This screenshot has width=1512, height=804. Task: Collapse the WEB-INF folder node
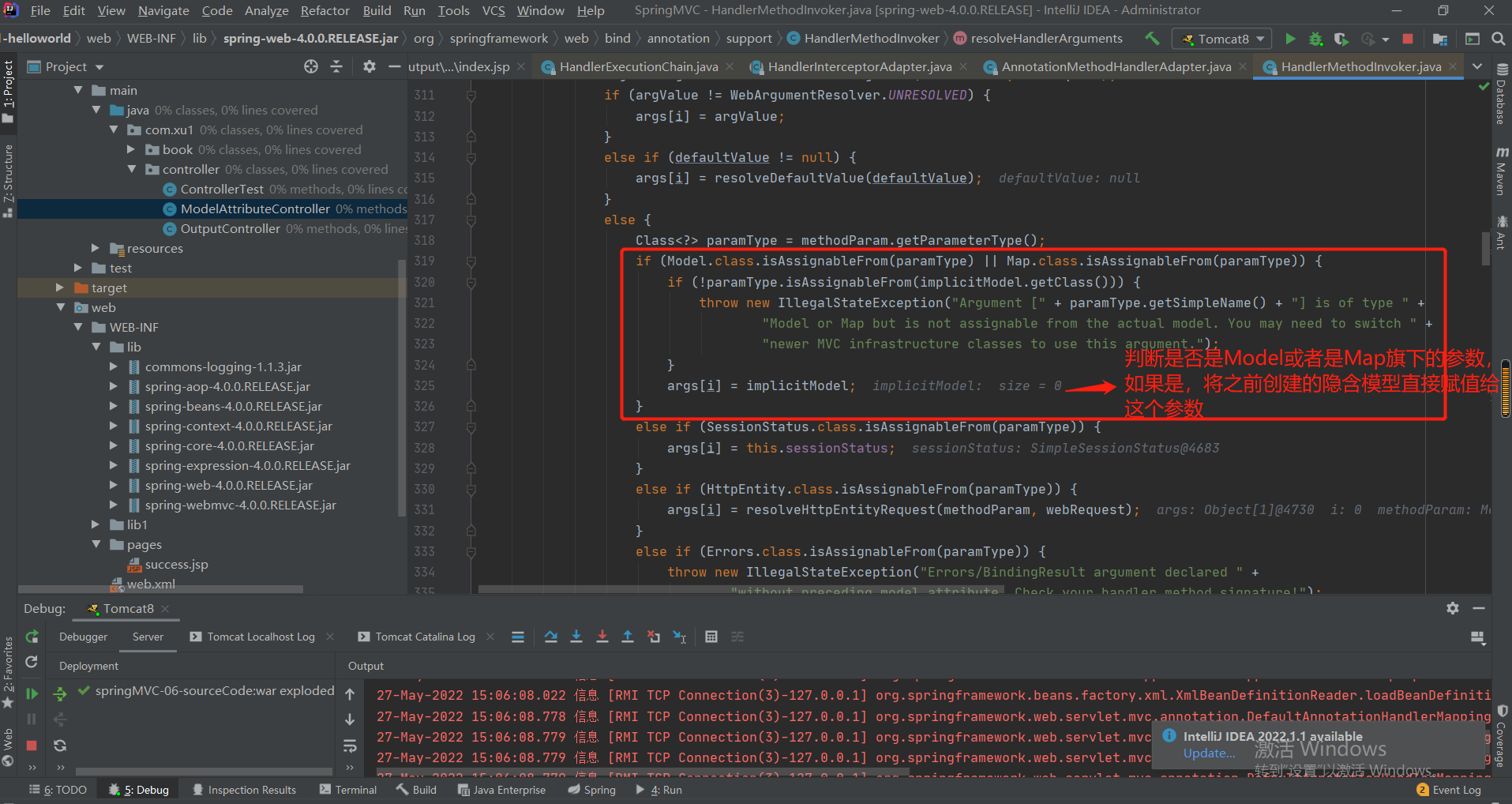tap(78, 327)
